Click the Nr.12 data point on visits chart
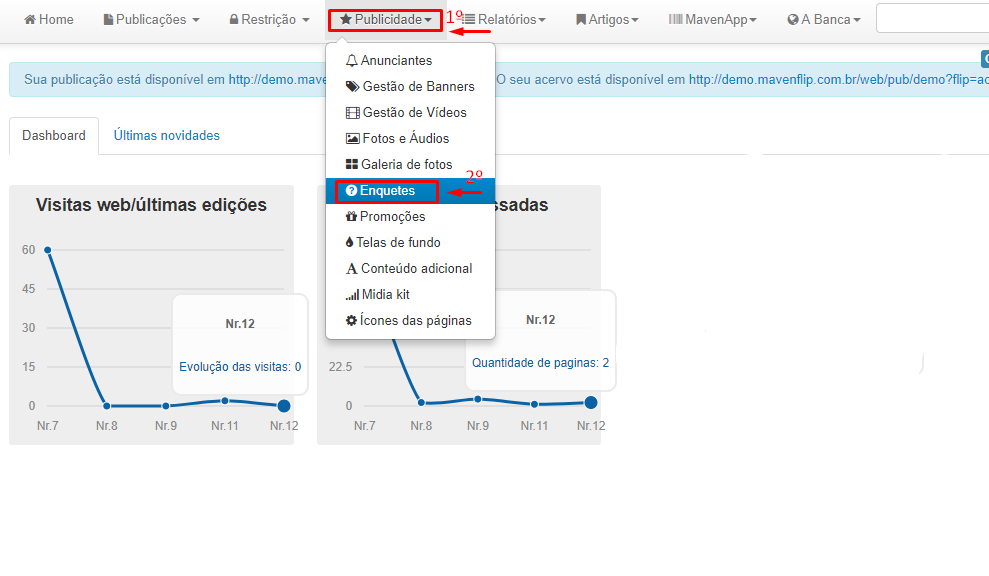Screen dimensions: 989x576 pos(284,406)
